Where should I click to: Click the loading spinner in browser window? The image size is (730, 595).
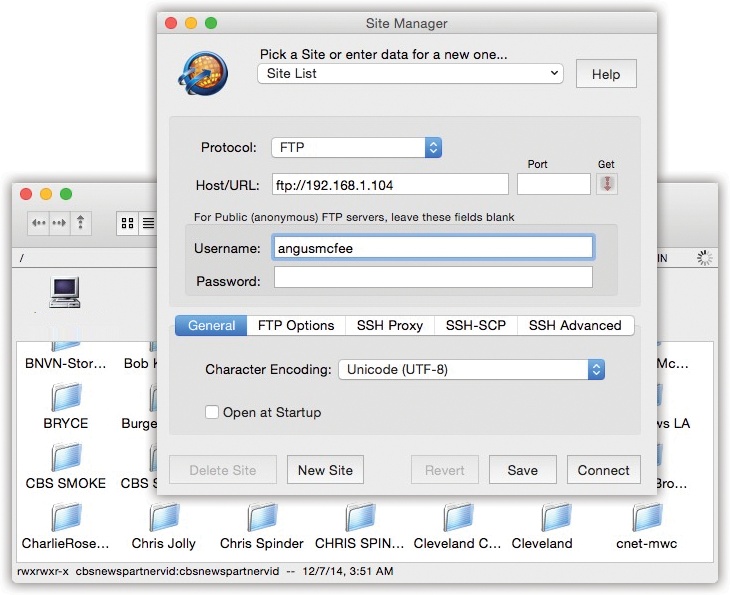pyautogui.click(x=704, y=257)
